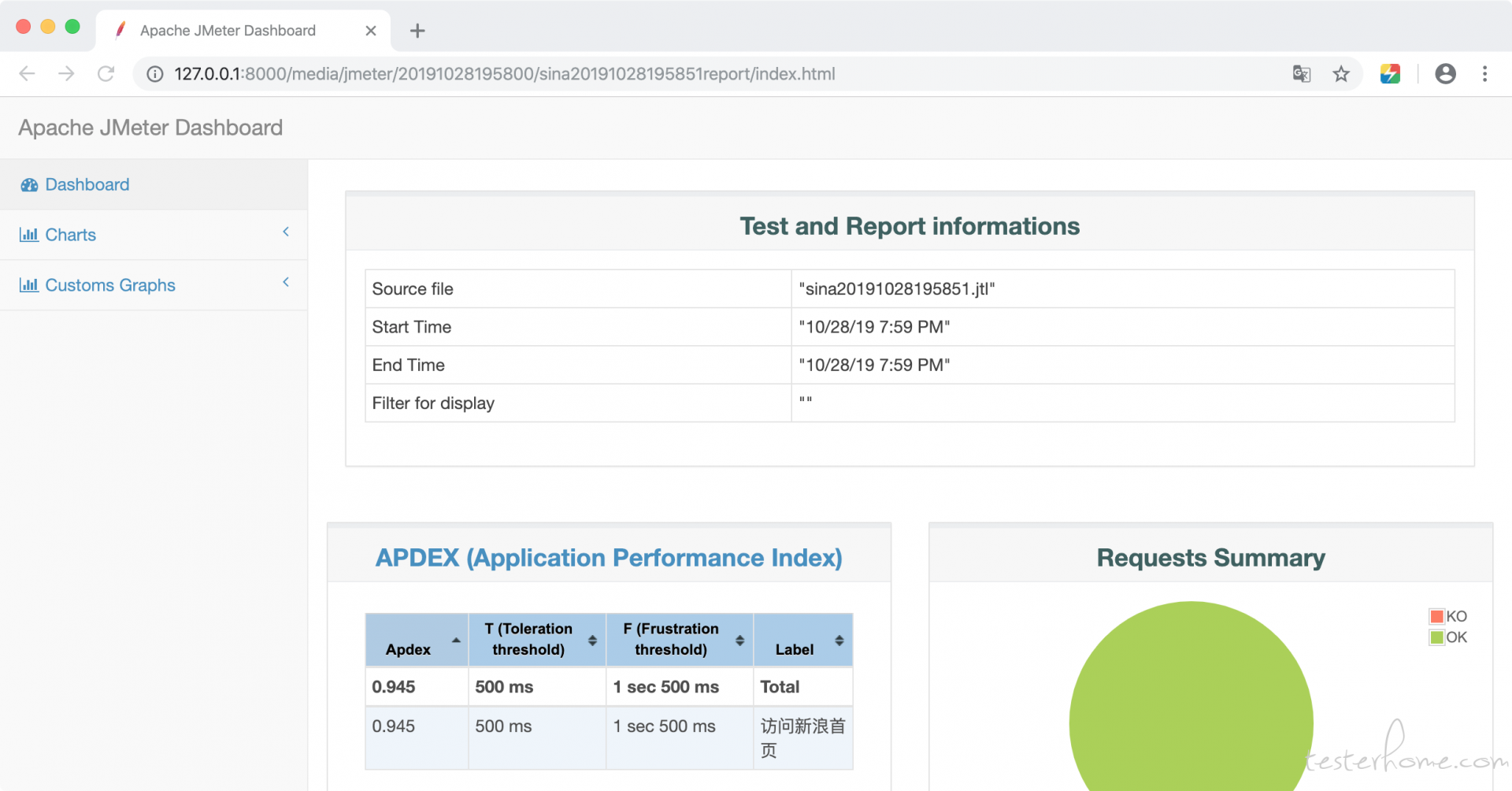The image size is (1512, 791).
Task: Expand the Customs Graphs menu chevron
Action: [x=286, y=282]
